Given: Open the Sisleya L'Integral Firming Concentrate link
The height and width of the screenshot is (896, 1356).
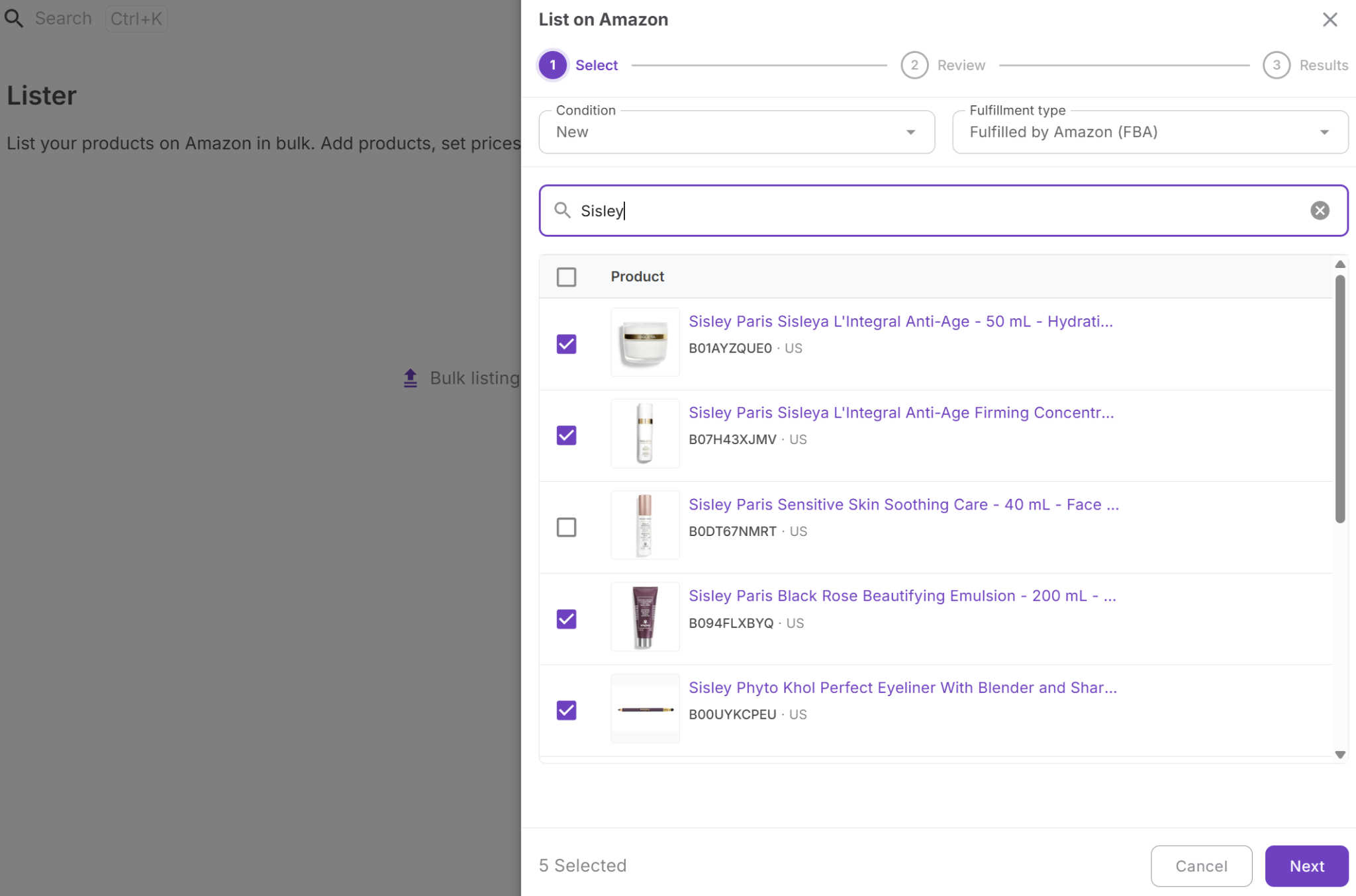Looking at the screenshot, I should tap(900, 413).
